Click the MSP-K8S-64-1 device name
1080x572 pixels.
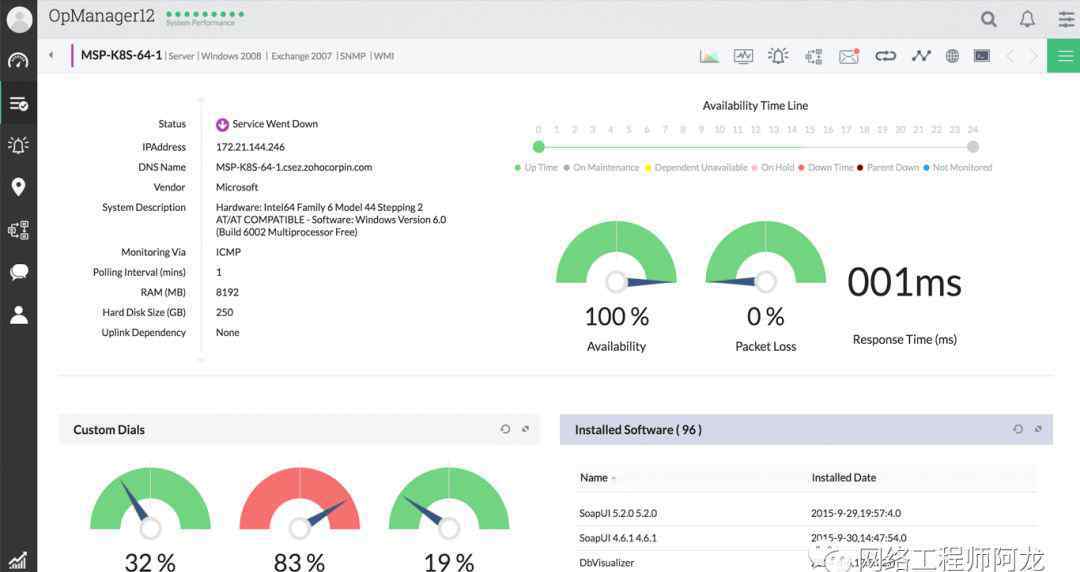pyautogui.click(x=121, y=55)
